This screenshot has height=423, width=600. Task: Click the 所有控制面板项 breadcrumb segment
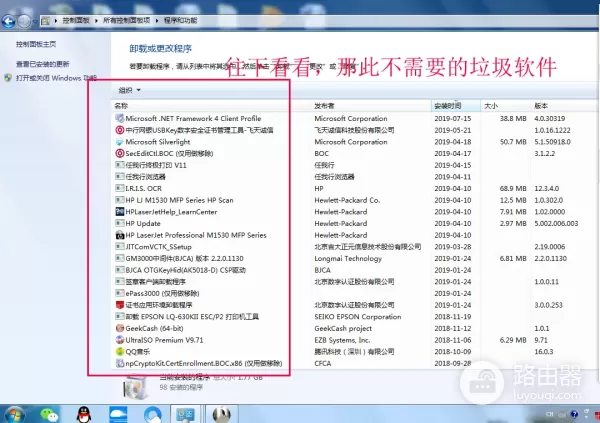(126, 20)
